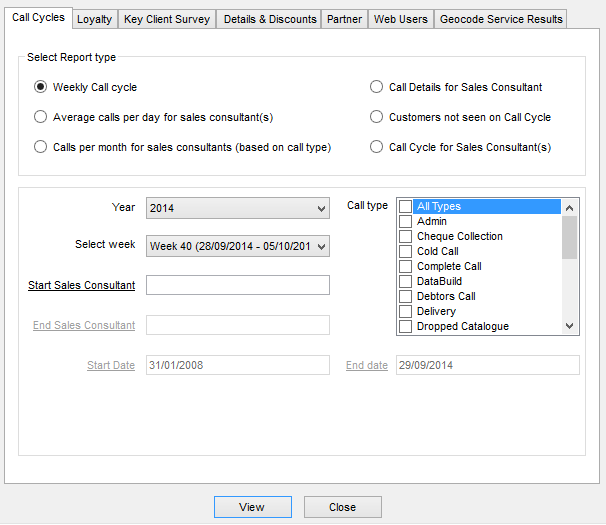Check the Debtors Call option
This screenshot has height=525, width=606.
405,296
